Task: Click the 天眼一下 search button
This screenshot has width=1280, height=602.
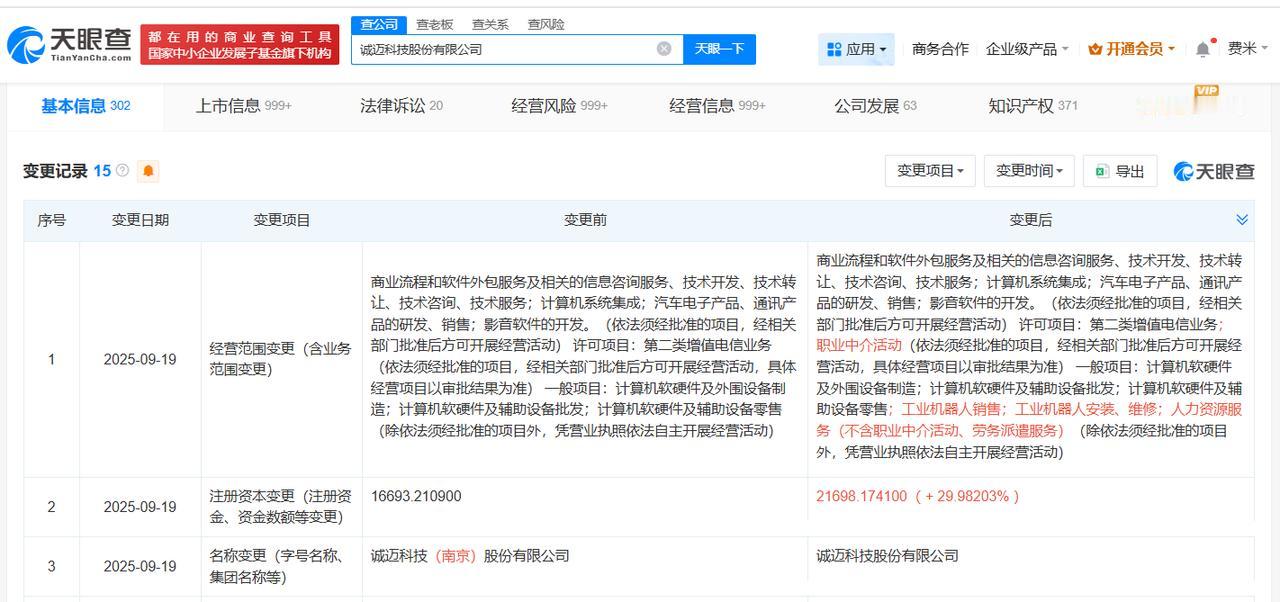Action: 719,49
